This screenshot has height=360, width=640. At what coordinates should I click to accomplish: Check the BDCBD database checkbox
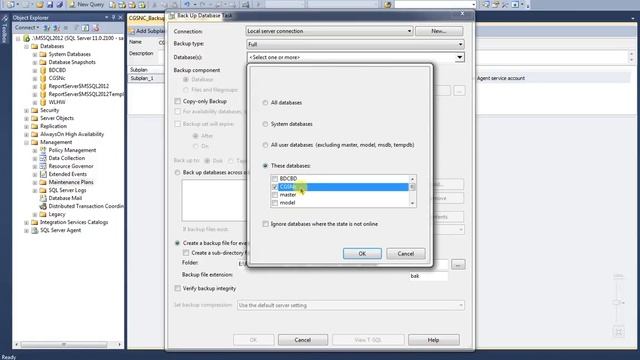pos(275,179)
